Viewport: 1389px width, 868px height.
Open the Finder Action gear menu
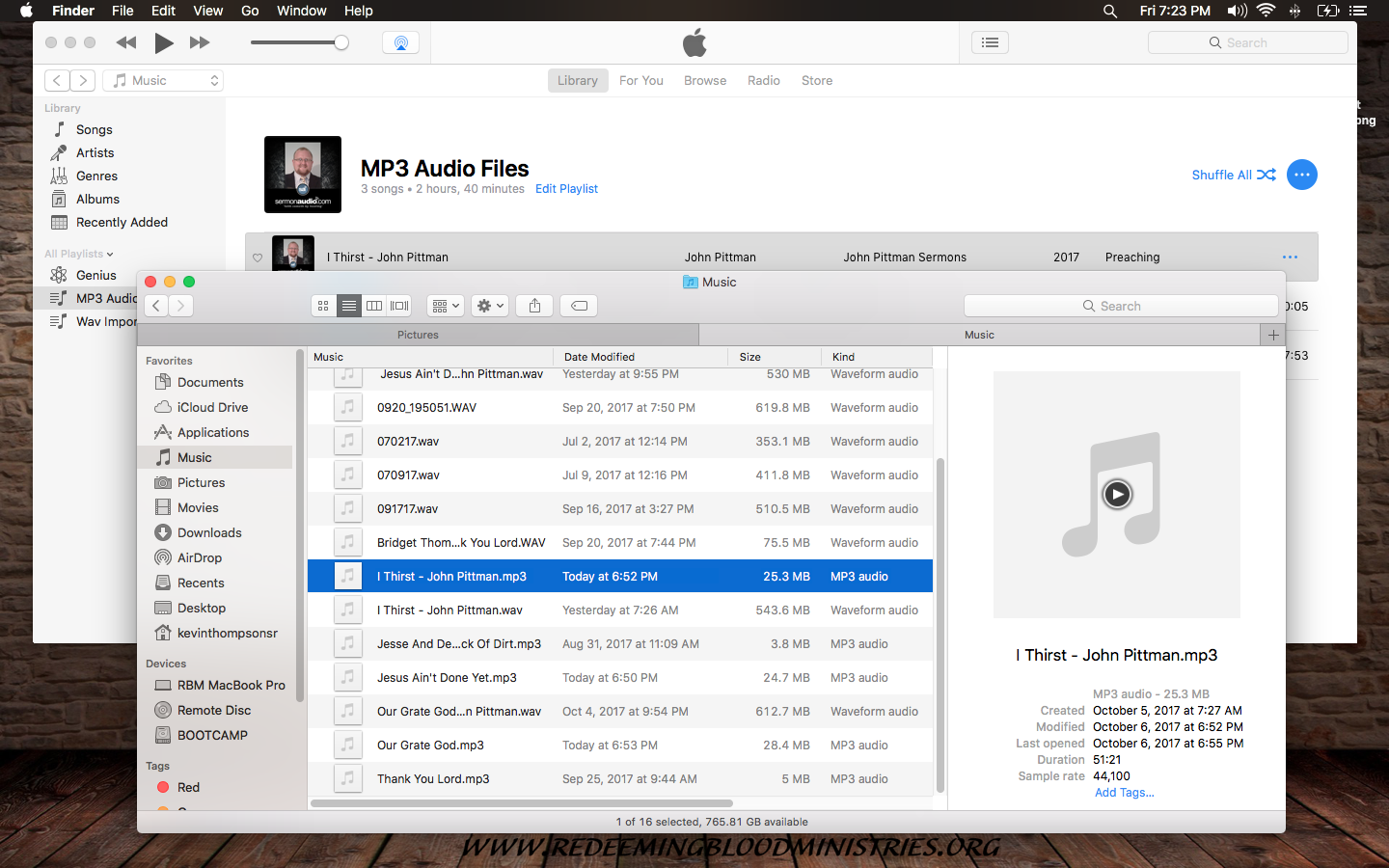pos(489,306)
